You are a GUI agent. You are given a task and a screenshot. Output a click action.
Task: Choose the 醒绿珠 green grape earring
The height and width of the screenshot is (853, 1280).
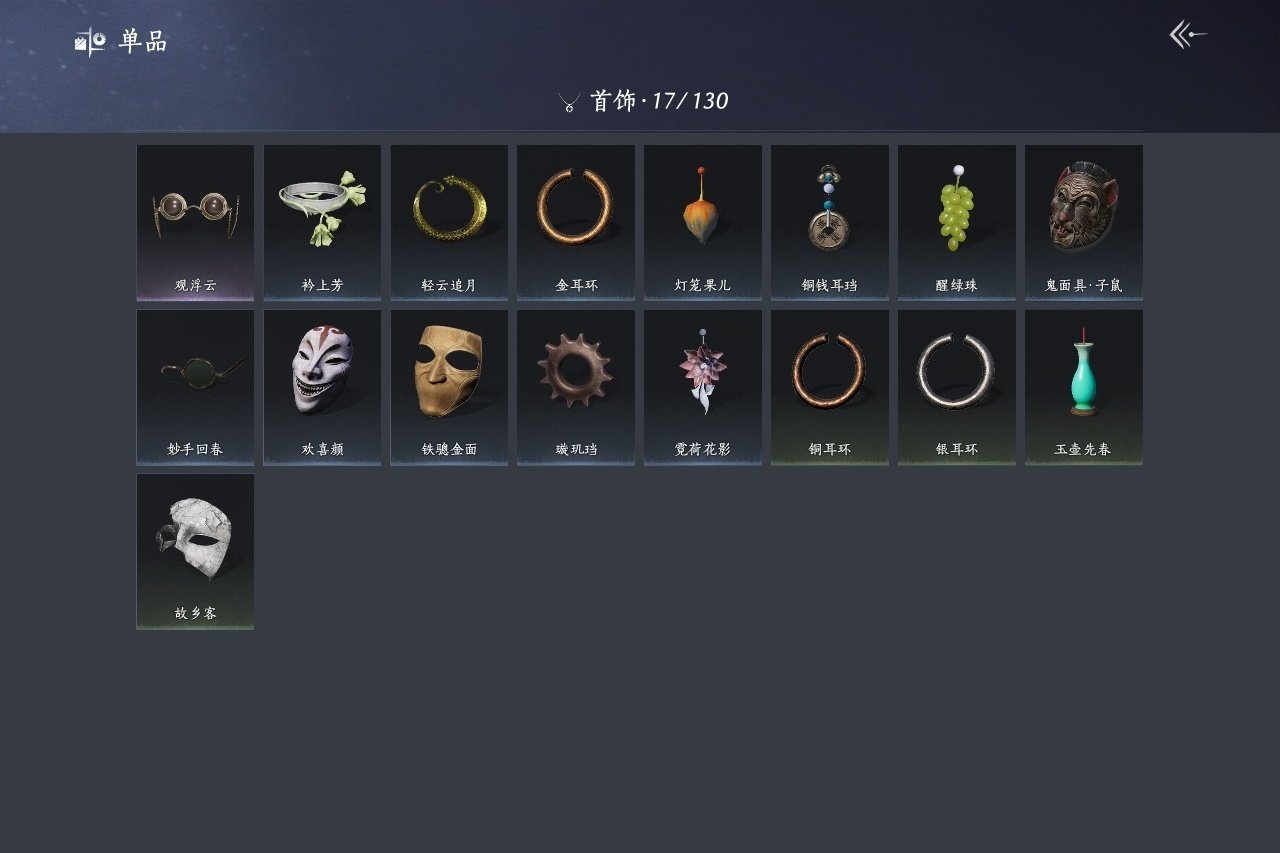point(957,222)
